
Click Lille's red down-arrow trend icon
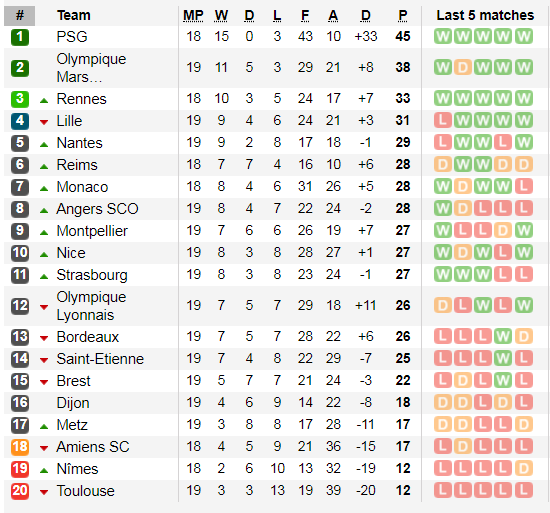44,122
